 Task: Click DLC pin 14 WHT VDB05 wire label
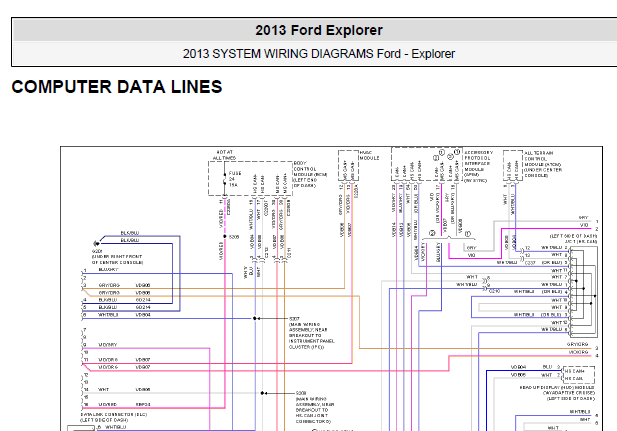124,390
